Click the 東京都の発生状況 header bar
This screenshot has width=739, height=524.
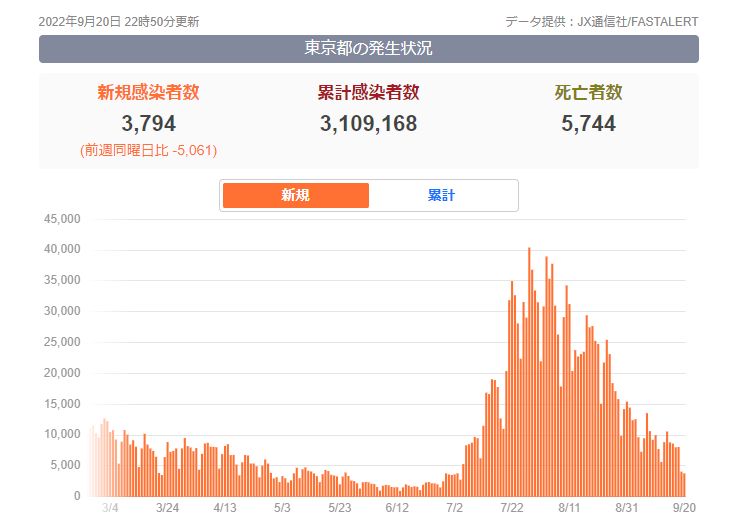pyautogui.click(x=369, y=49)
